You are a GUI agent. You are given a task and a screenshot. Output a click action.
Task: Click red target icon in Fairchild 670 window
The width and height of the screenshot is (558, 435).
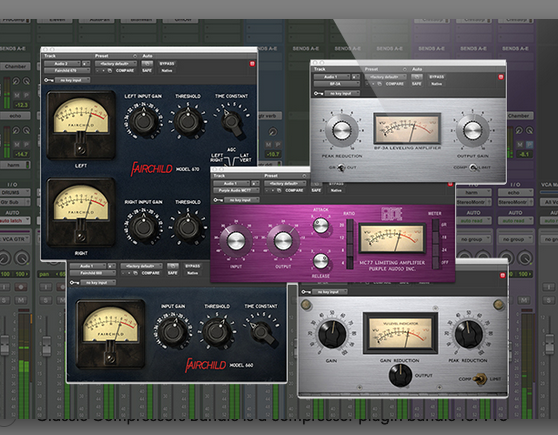(252, 64)
